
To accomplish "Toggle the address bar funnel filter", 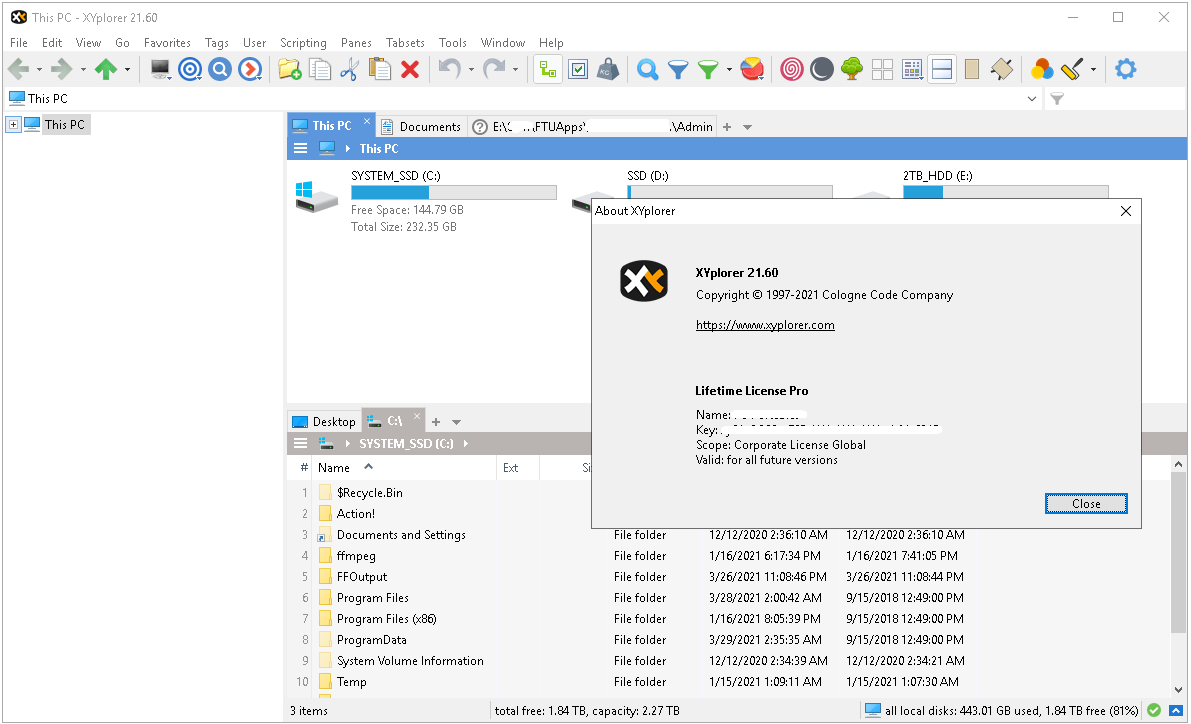I will pyautogui.click(x=1057, y=98).
